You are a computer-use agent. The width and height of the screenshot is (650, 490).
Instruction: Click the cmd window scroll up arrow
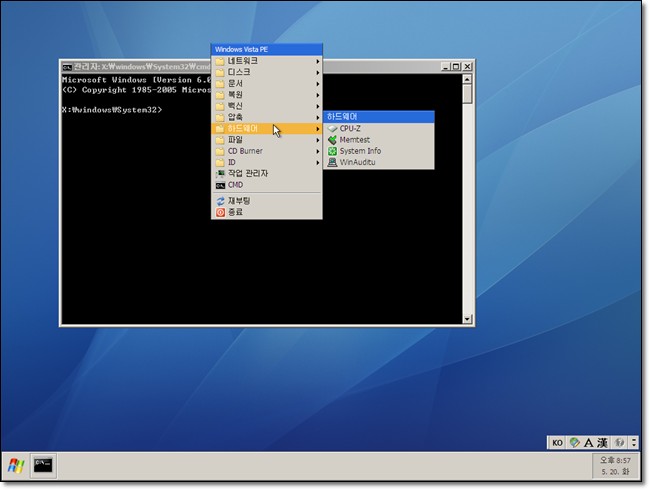point(467,79)
